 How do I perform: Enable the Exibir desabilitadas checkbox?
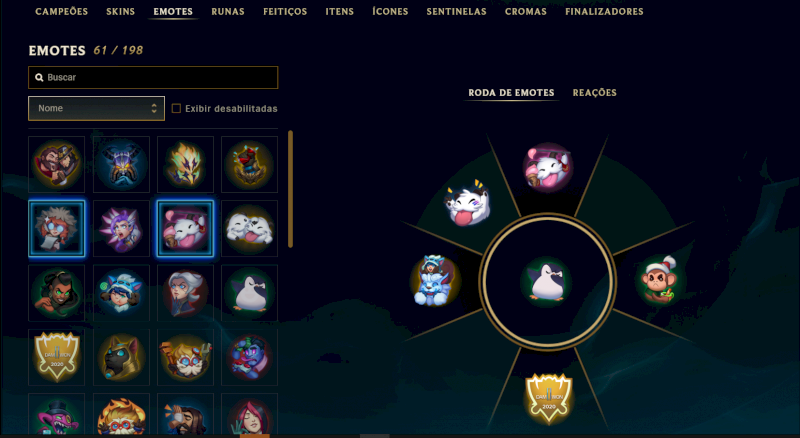(176, 108)
